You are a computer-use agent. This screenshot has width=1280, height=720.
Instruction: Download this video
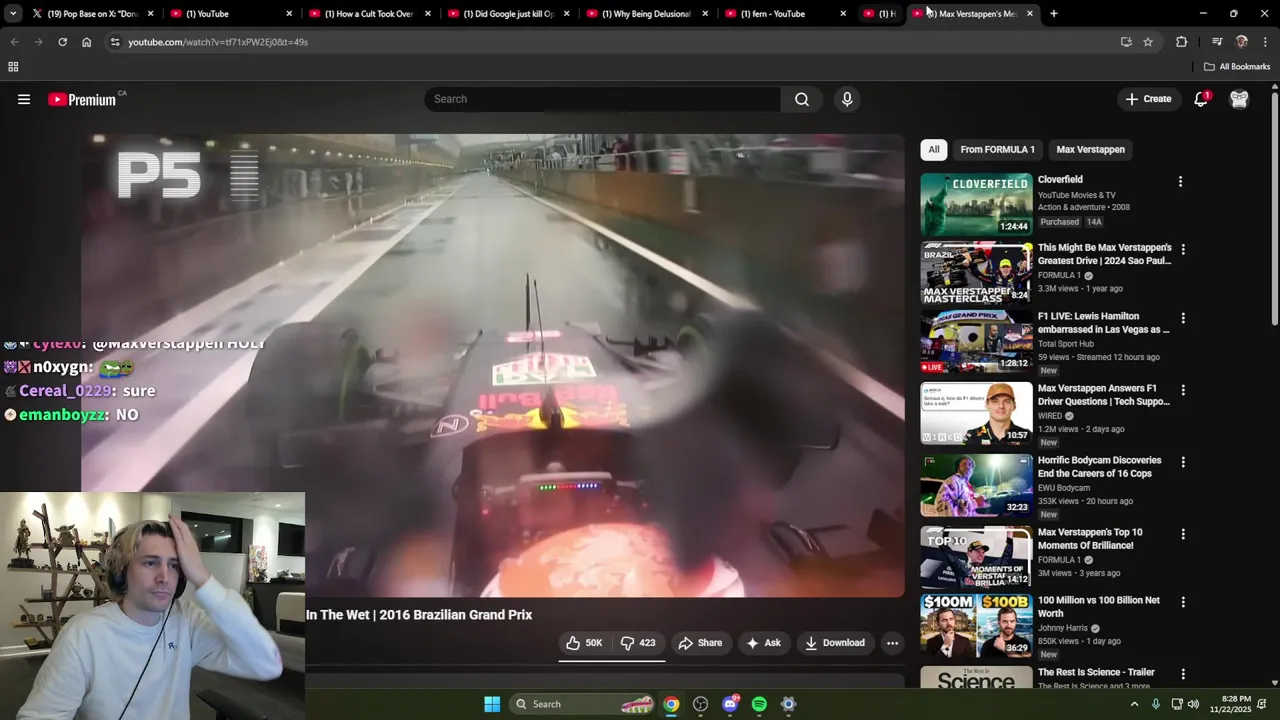click(835, 643)
